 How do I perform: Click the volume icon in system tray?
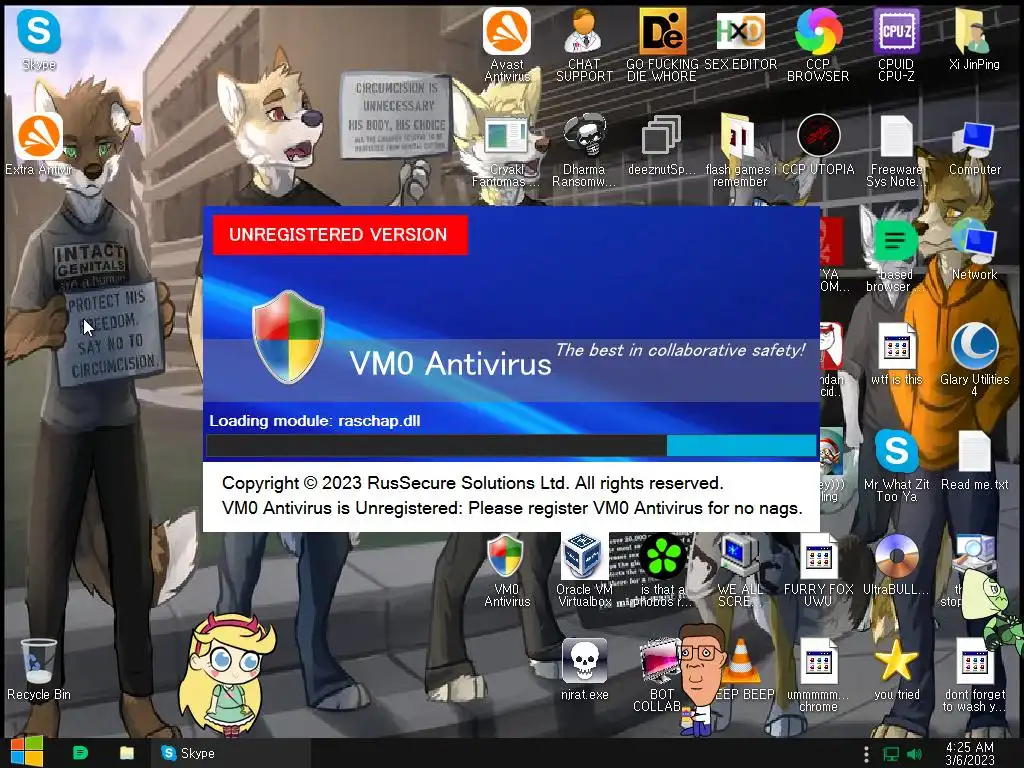[x=915, y=754]
